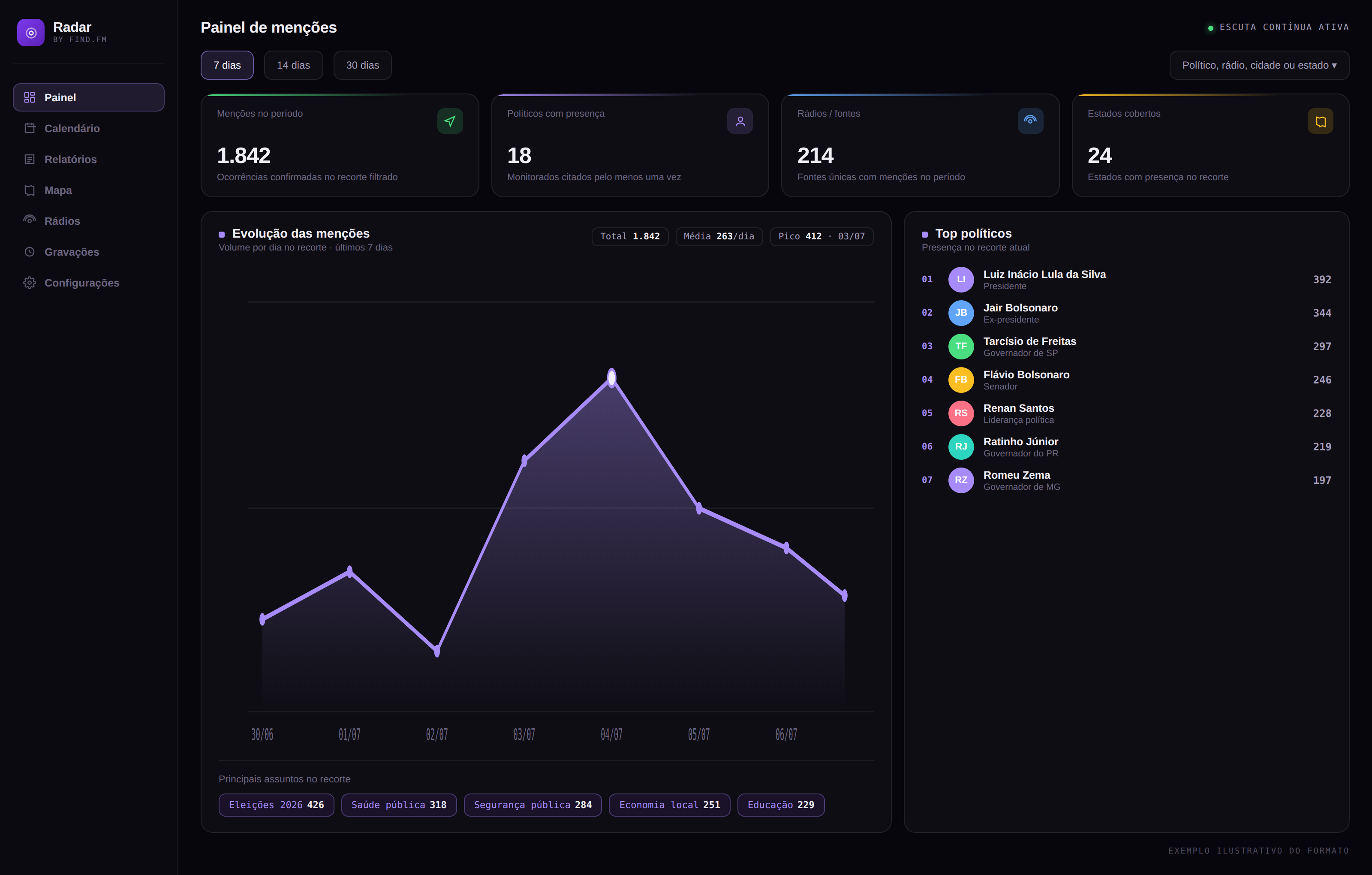
Task: Open Gravações in the sidebar
Action: (89, 252)
